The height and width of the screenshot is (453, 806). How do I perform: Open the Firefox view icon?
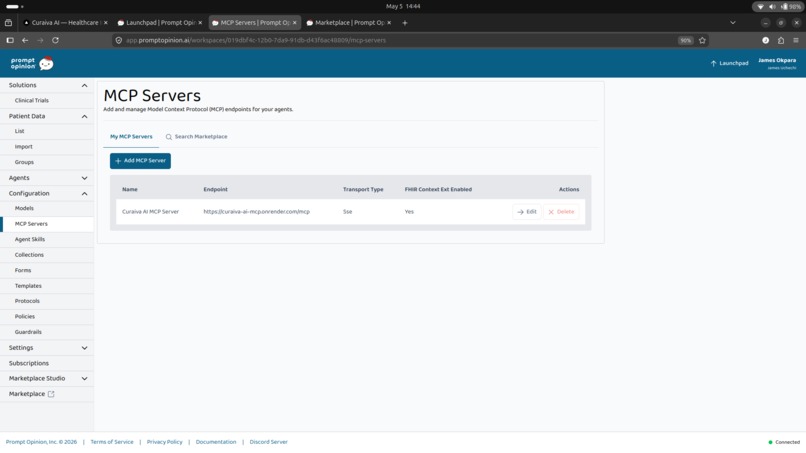click(x=8, y=23)
